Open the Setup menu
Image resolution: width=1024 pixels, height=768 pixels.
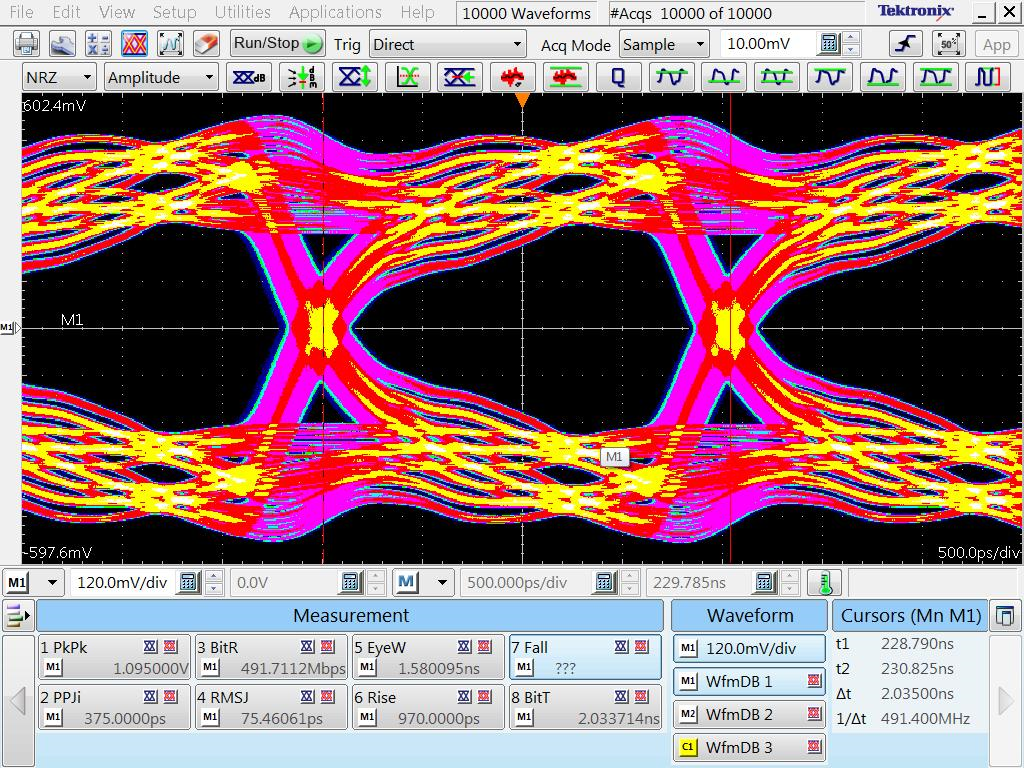(174, 12)
